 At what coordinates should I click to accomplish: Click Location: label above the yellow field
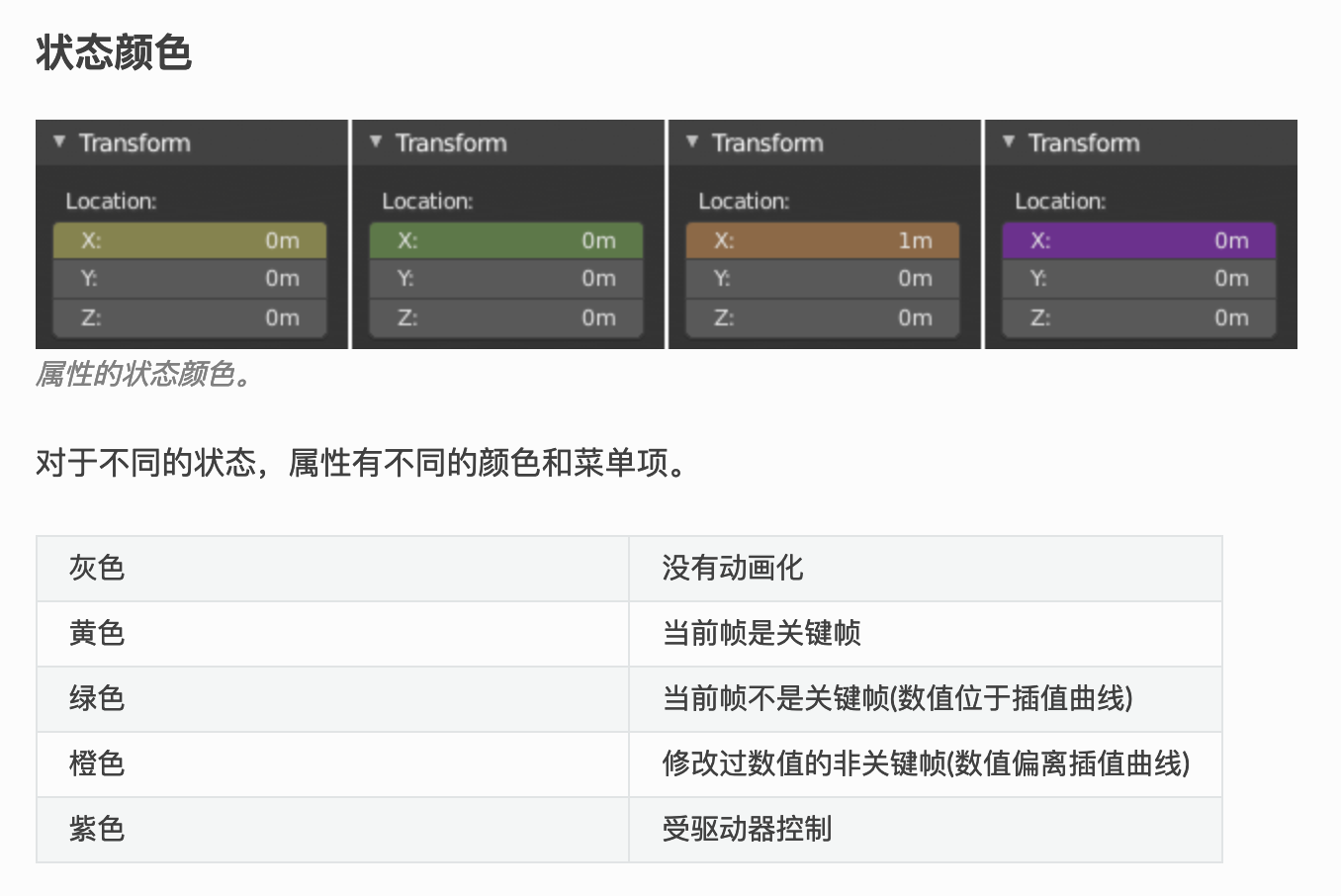pyautogui.click(x=111, y=201)
